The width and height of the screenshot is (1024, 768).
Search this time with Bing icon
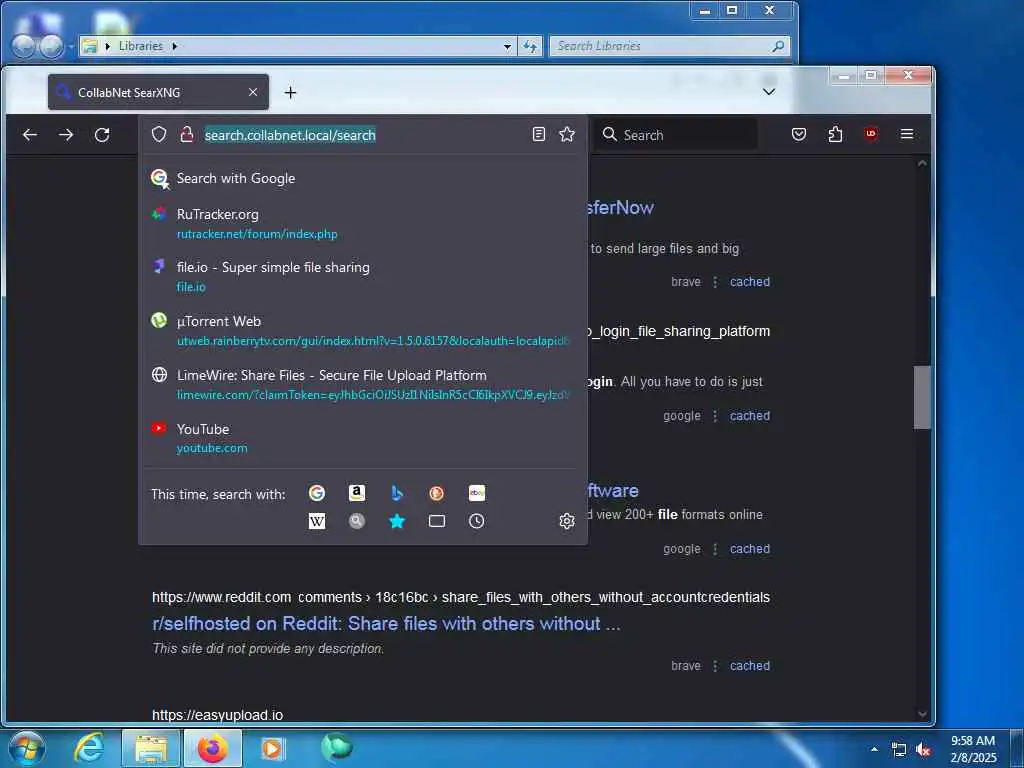click(396, 493)
